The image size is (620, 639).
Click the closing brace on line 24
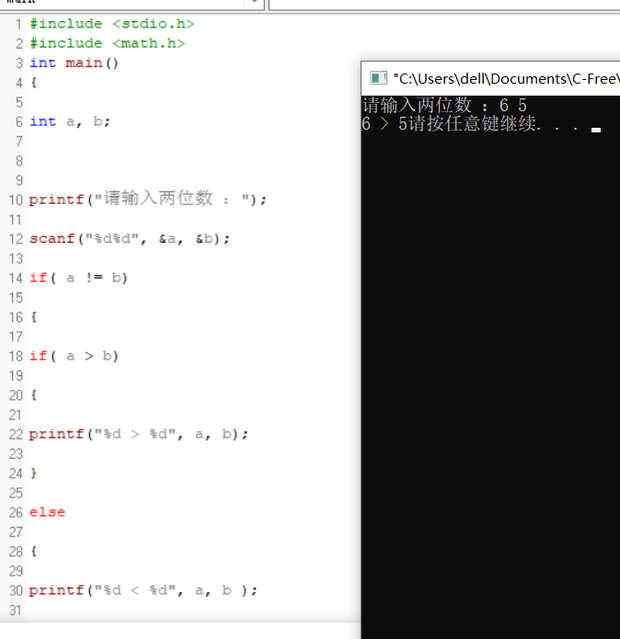click(x=34, y=473)
